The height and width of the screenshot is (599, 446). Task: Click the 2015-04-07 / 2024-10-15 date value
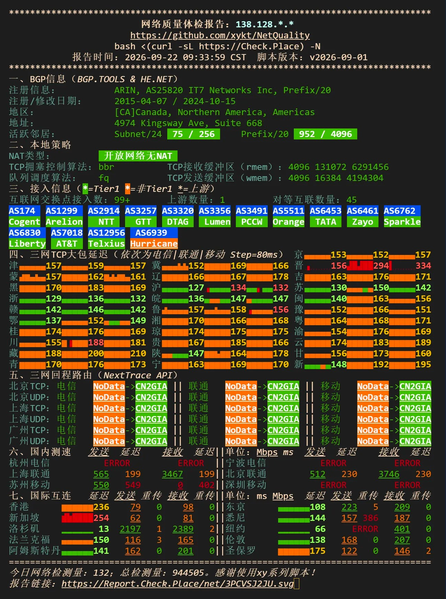coord(175,102)
